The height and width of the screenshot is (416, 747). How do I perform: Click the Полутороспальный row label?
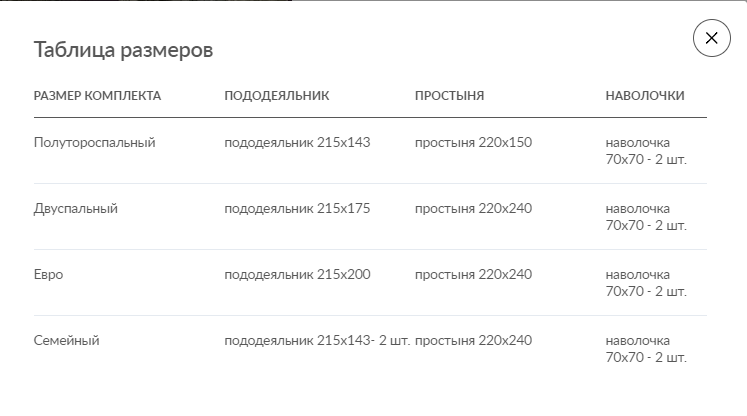(x=94, y=142)
